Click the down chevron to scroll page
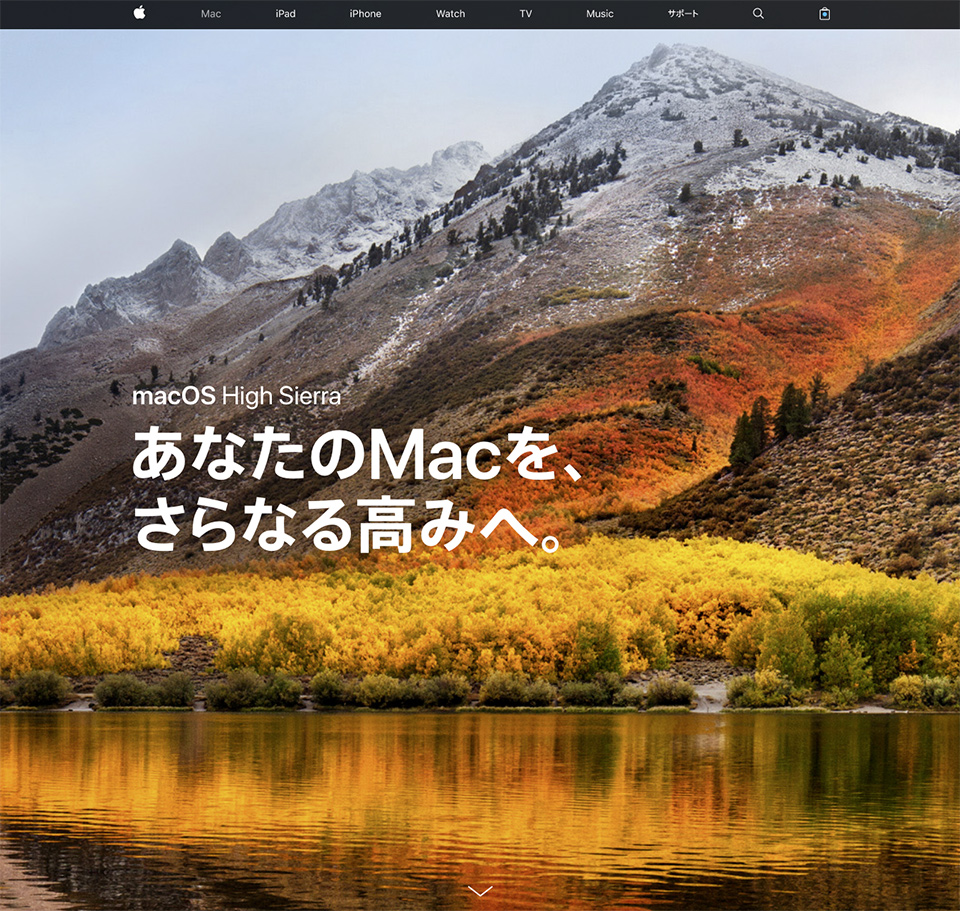Viewport: 960px width, 911px height. tap(480, 891)
